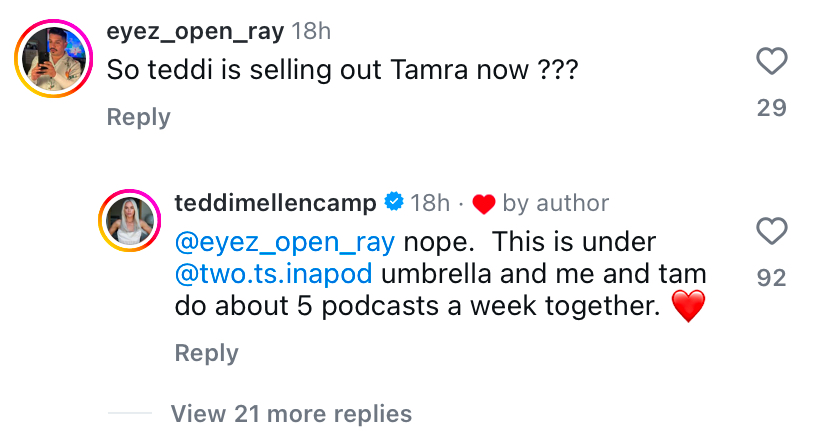
Task: Click the red heart emoji ending the reply
Action: click(x=688, y=306)
